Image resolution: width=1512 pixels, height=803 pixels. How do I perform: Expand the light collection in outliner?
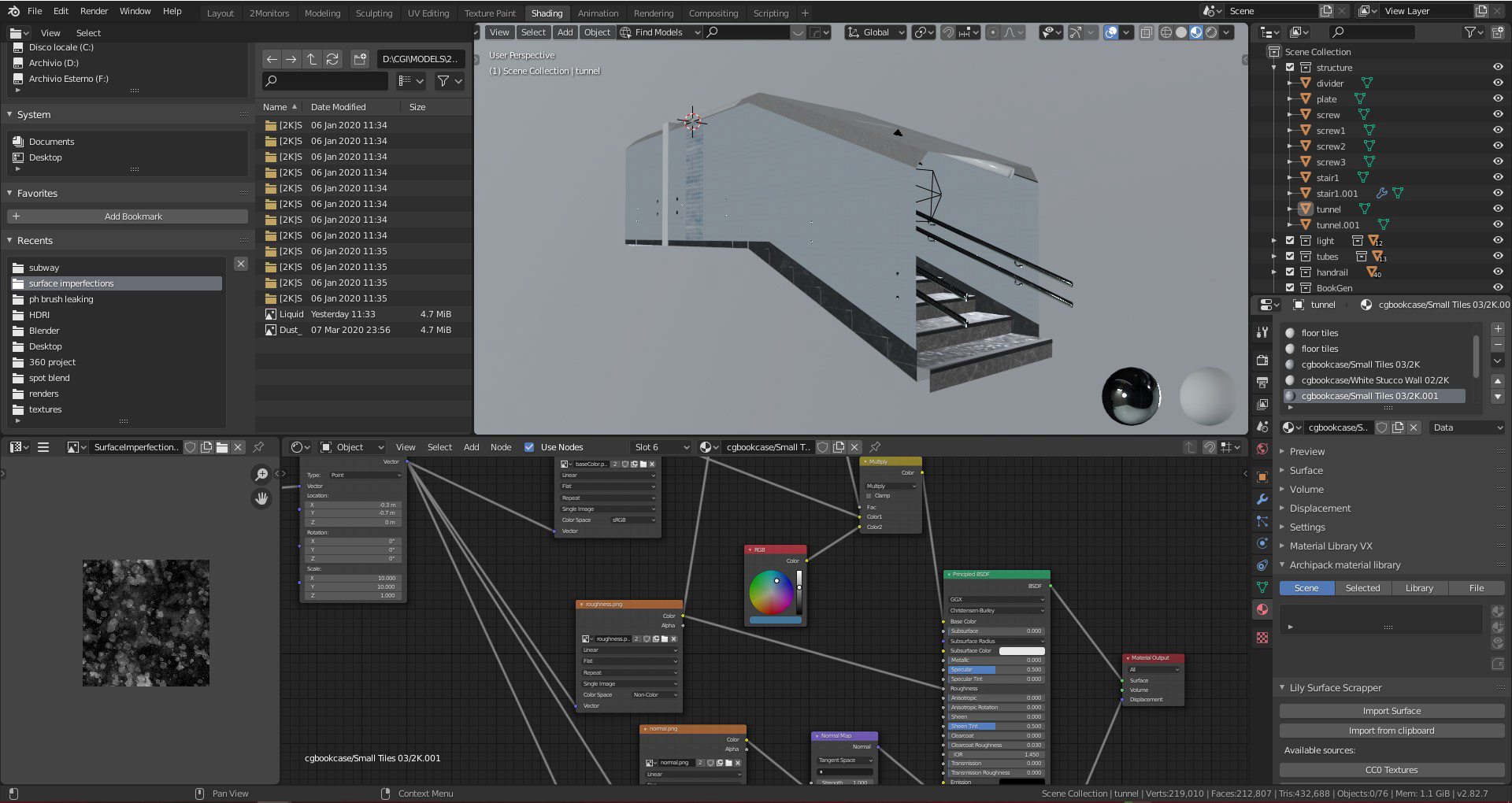point(1274,241)
